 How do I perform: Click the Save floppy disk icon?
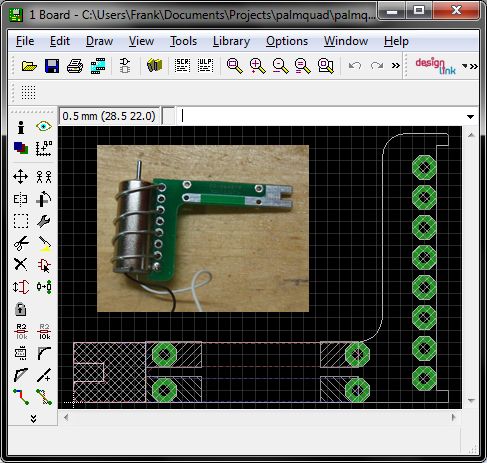[52, 66]
